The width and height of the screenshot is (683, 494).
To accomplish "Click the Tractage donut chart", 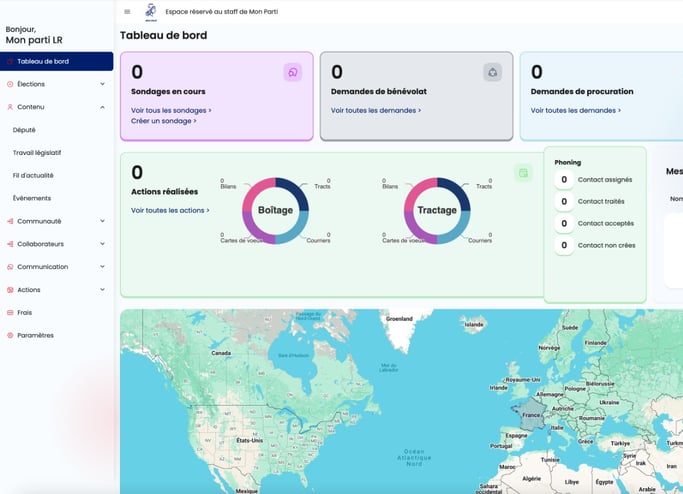I will pos(437,210).
